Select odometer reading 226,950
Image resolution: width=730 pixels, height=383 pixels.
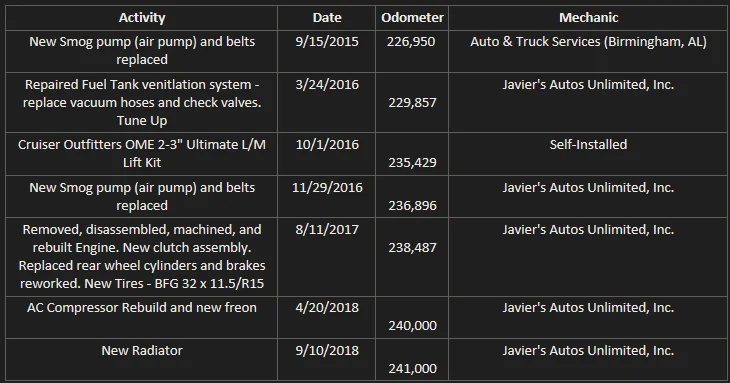(x=411, y=41)
